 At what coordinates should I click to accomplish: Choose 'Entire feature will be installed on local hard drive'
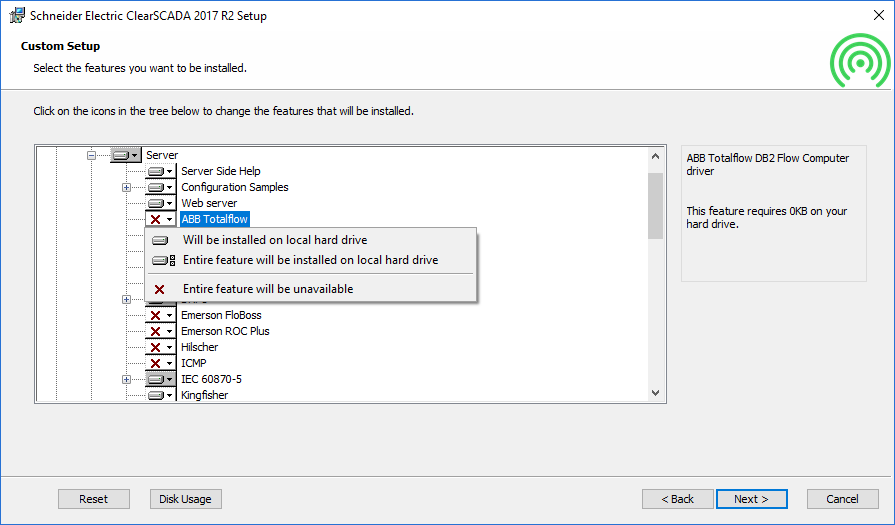click(x=310, y=260)
